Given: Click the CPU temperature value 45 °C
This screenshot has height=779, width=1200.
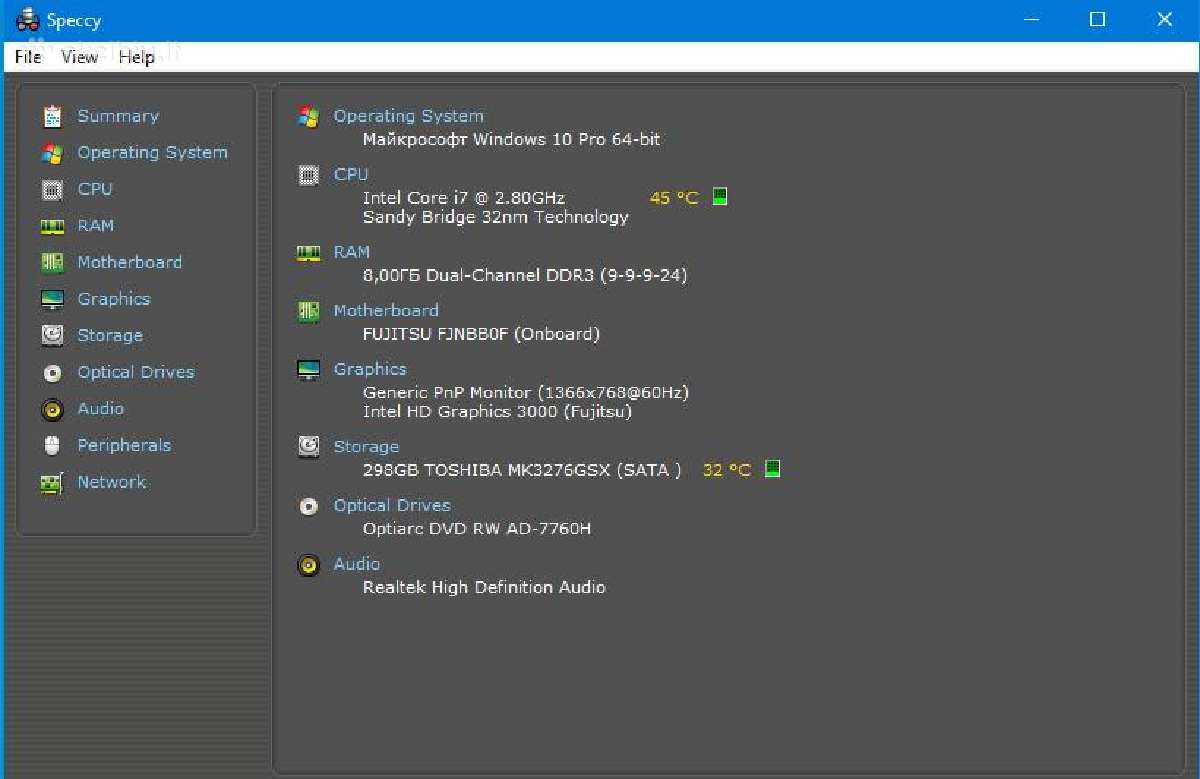Looking at the screenshot, I should [x=674, y=198].
